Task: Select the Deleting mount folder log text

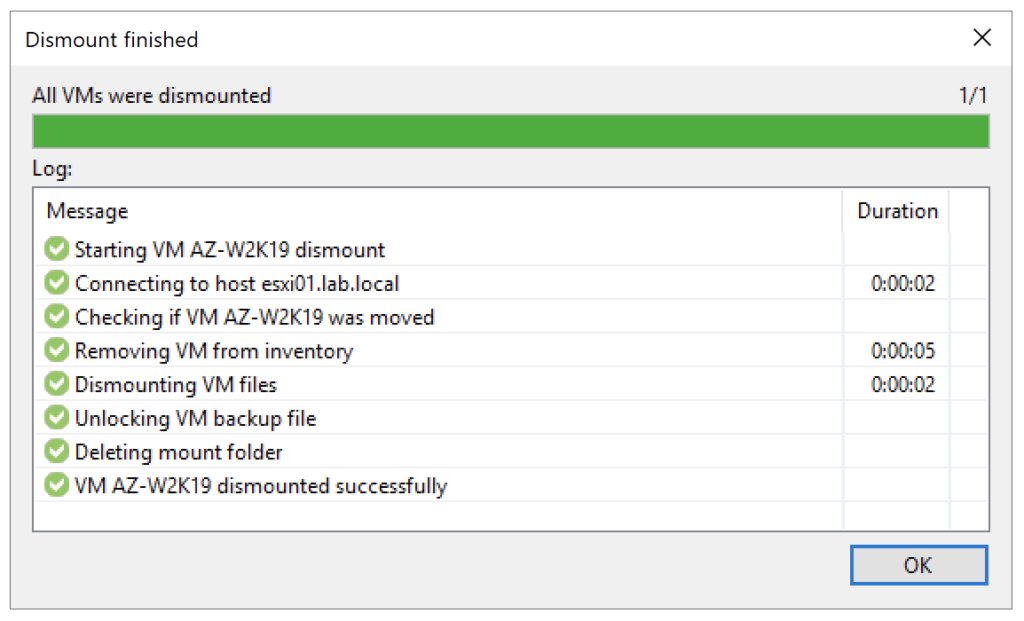Action: click(178, 452)
